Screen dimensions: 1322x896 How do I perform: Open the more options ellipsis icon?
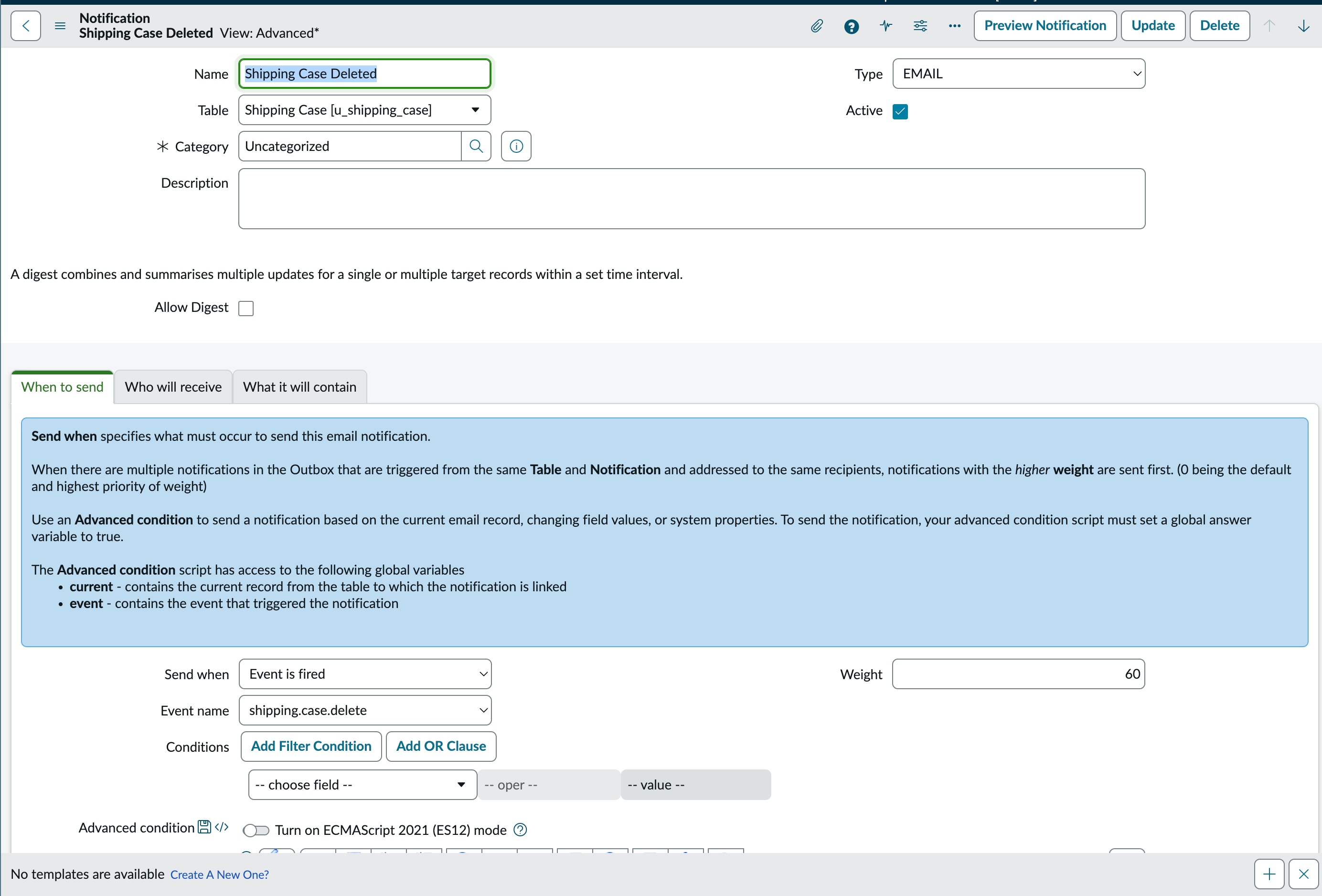tap(955, 26)
